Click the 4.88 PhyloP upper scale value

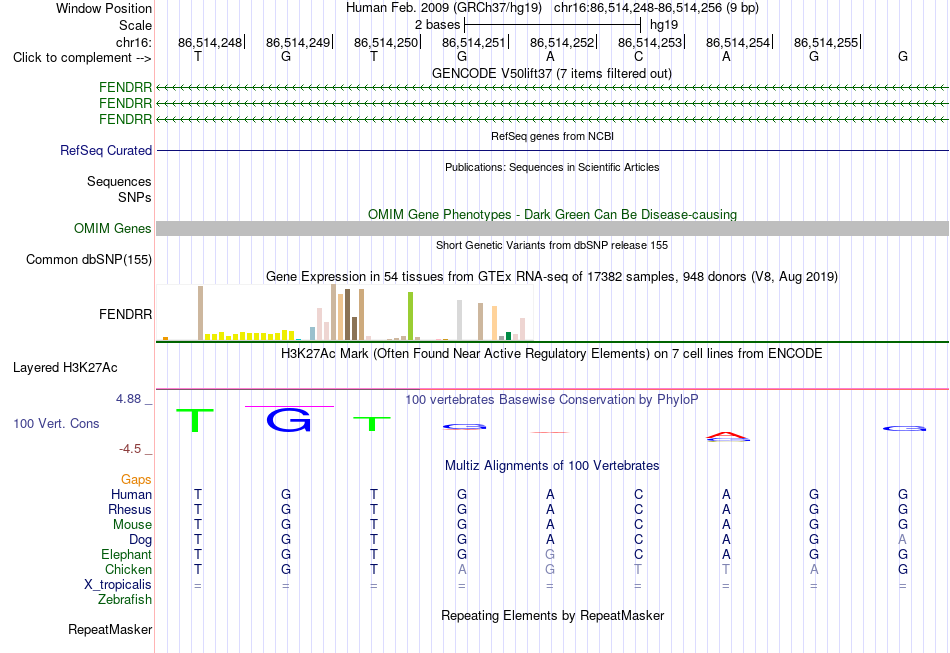coord(128,399)
